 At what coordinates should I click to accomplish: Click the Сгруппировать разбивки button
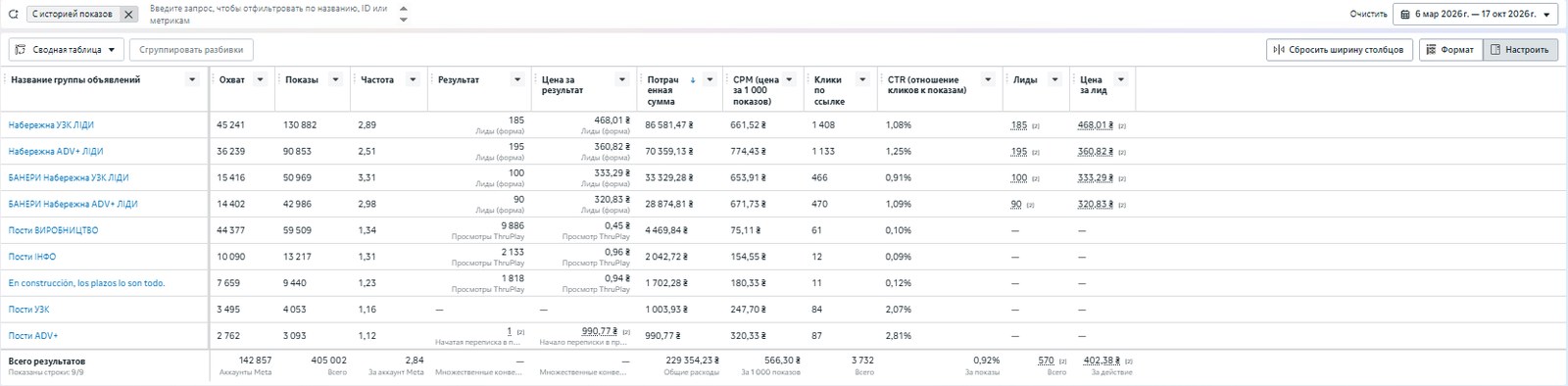[x=191, y=50]
